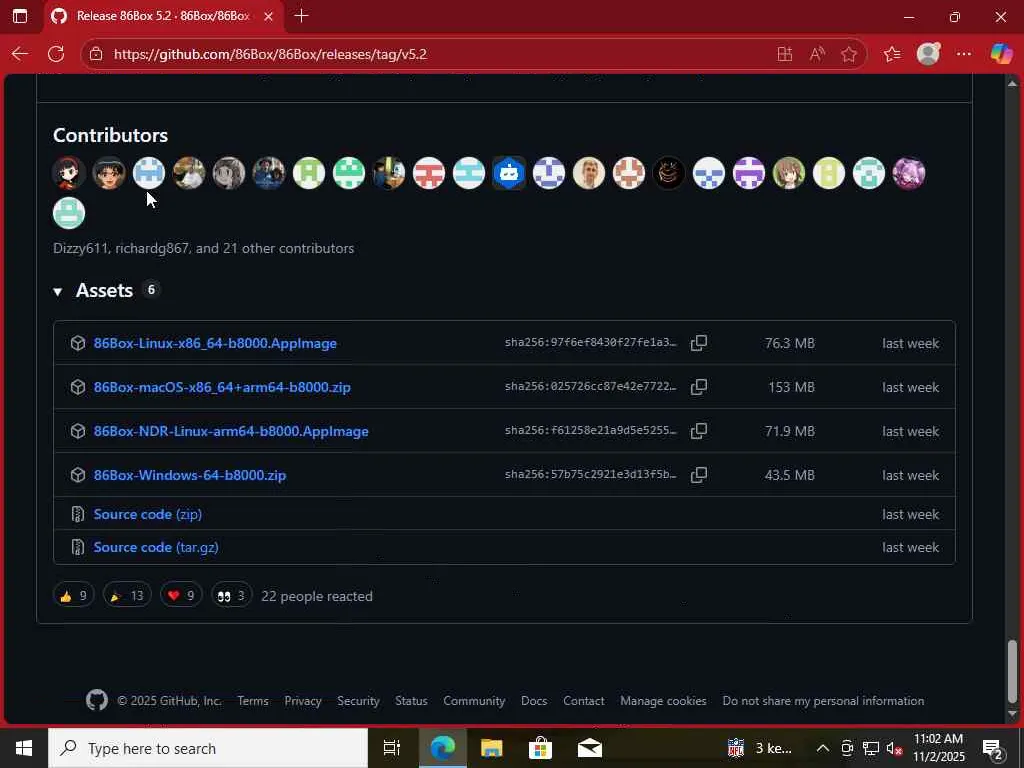Open File Explorer from the taskbar

tap(491, 748)
